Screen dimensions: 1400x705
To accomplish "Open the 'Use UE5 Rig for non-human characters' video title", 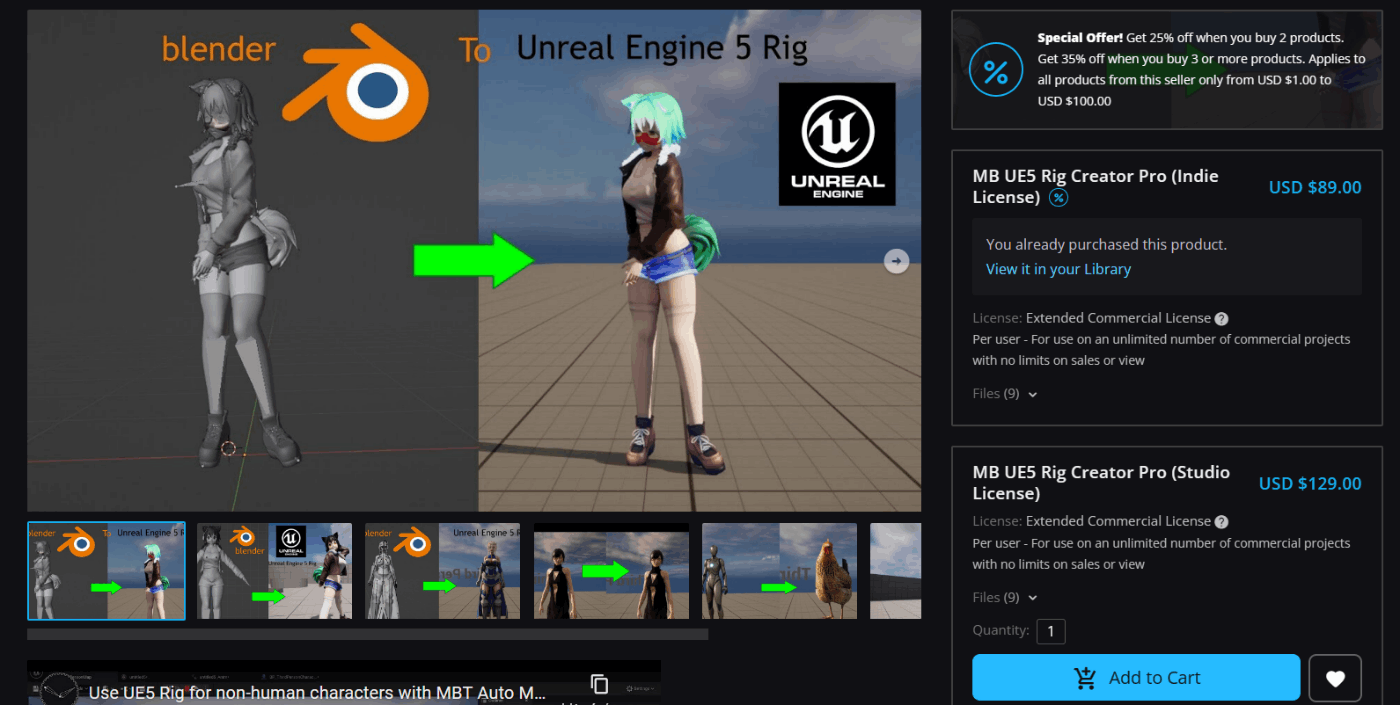I will click(317, 692).
